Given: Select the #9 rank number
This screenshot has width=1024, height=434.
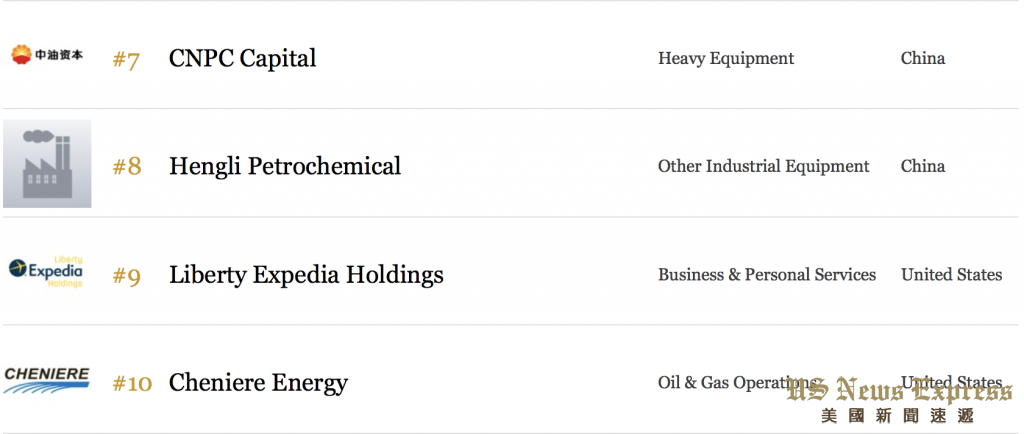Looking at the screenshot, I should click(127, 276).
